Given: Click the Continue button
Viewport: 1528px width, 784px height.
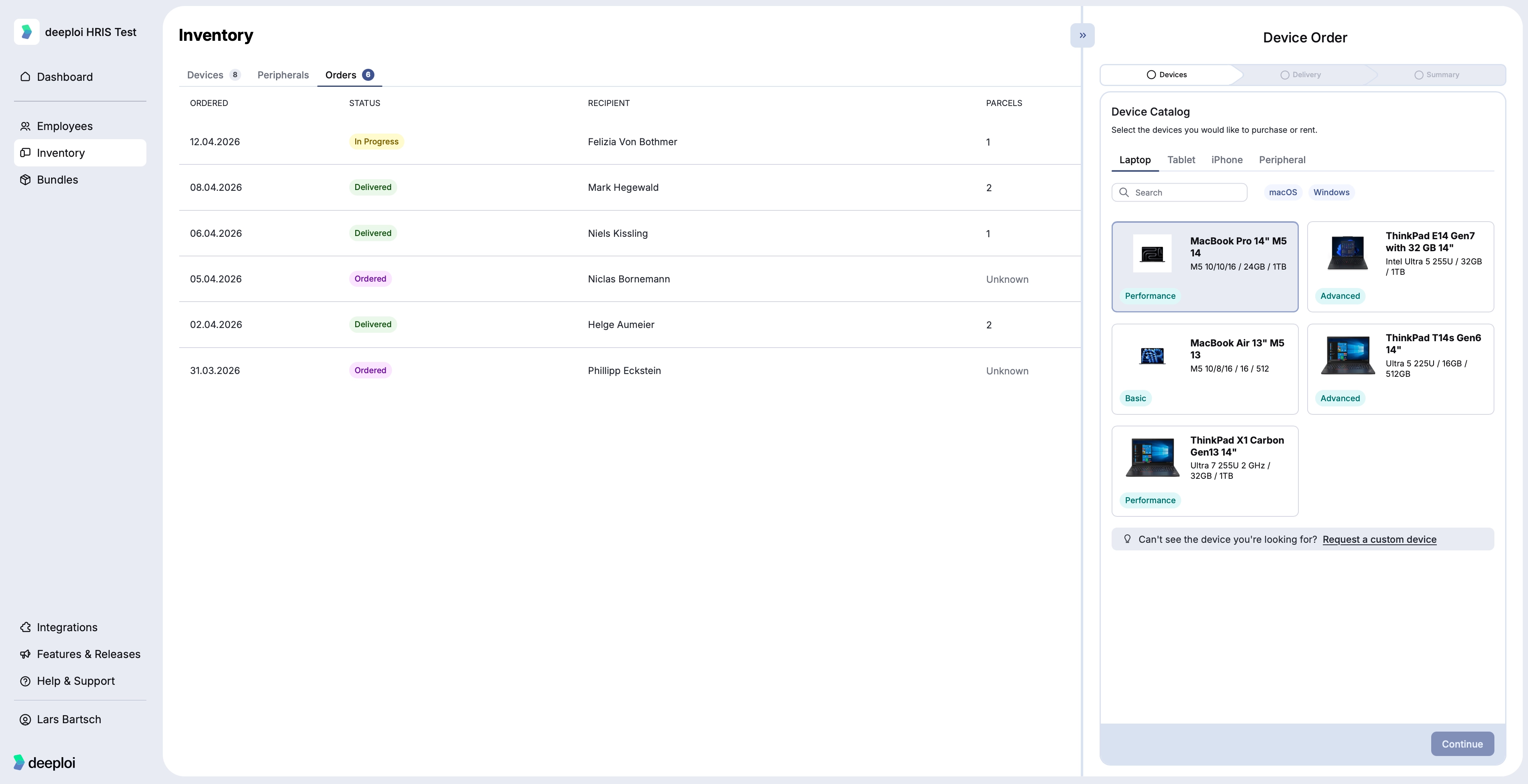Looking at the screenshot, I should (x=1462, y=744).
